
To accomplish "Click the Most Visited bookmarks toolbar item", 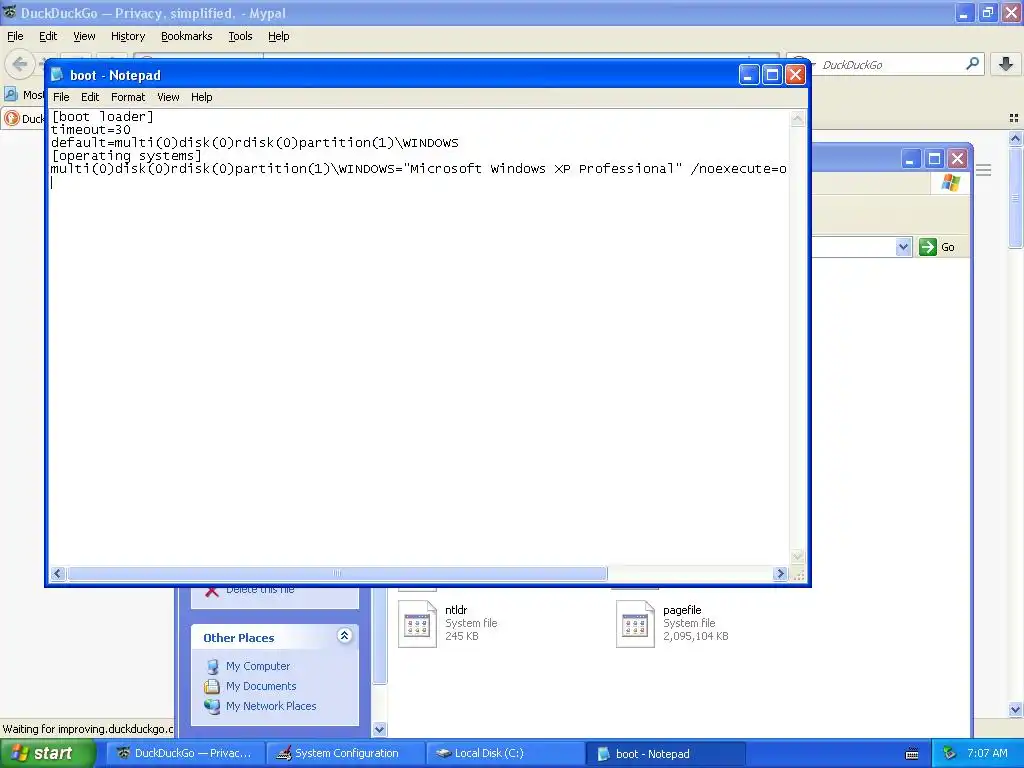I will (25, 95).
